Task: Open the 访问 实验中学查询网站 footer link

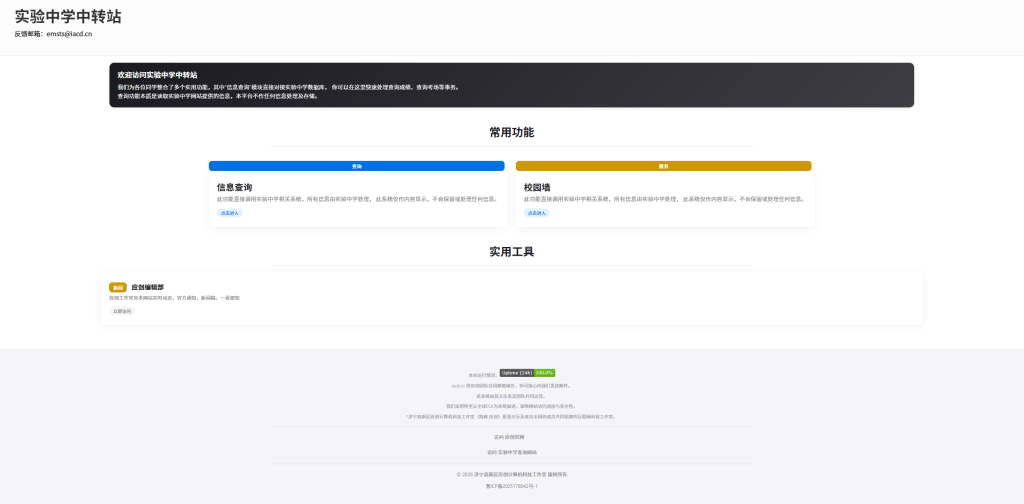Action: click(511, 452)
